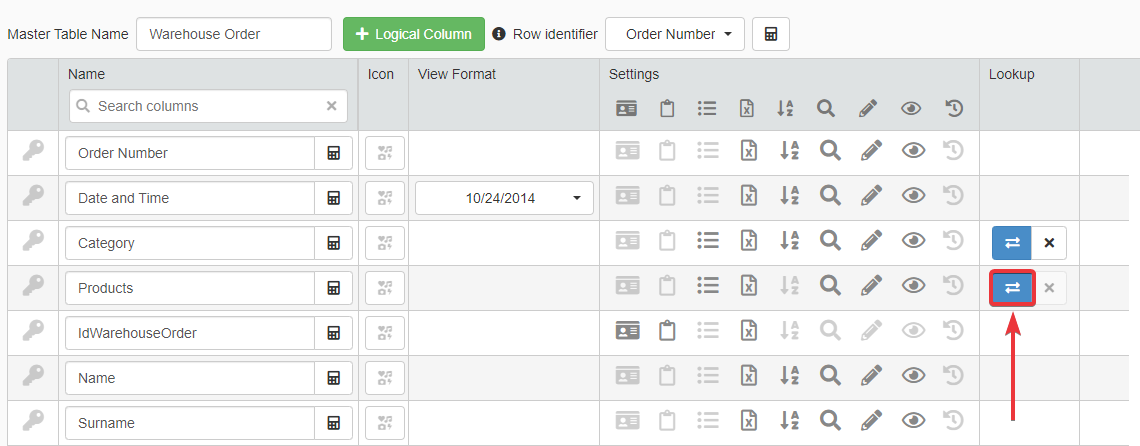
Task: Open lookup settings for Products row
Action: pos(1012,288)
